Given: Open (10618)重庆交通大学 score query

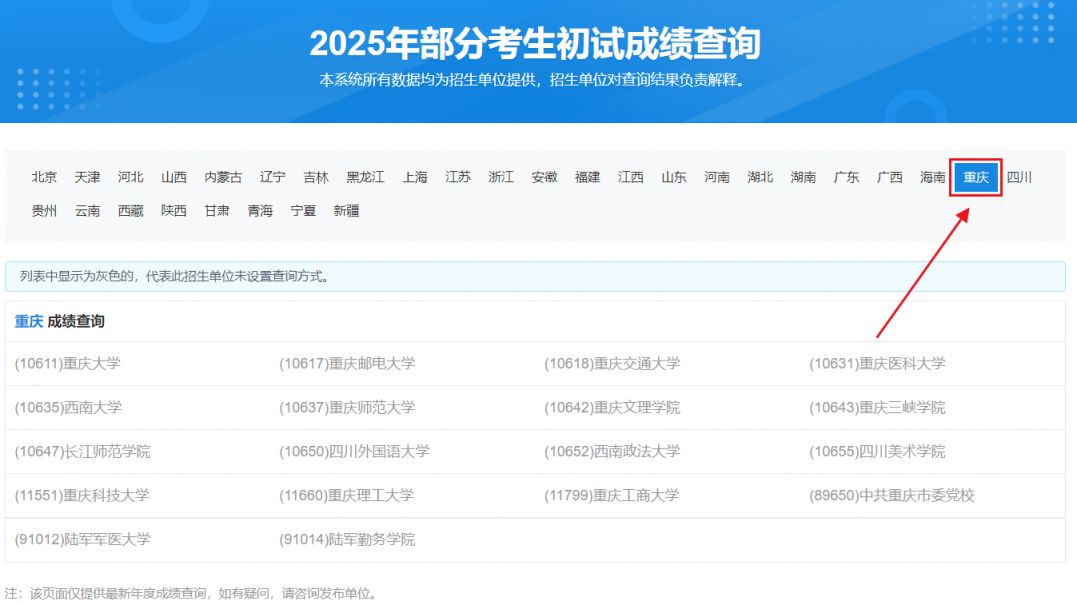Looking at the screenshot, I should (x=612, y=363).
